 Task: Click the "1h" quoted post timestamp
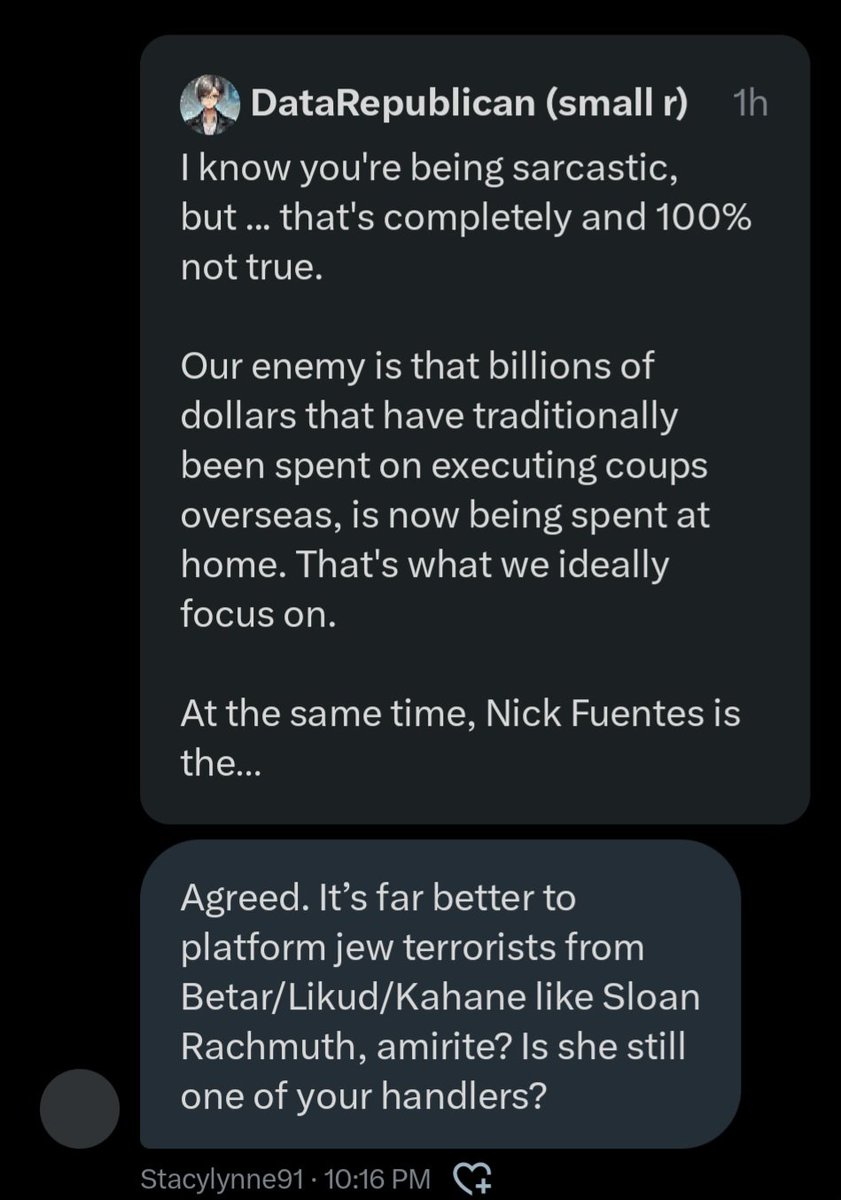coord(749,105)
